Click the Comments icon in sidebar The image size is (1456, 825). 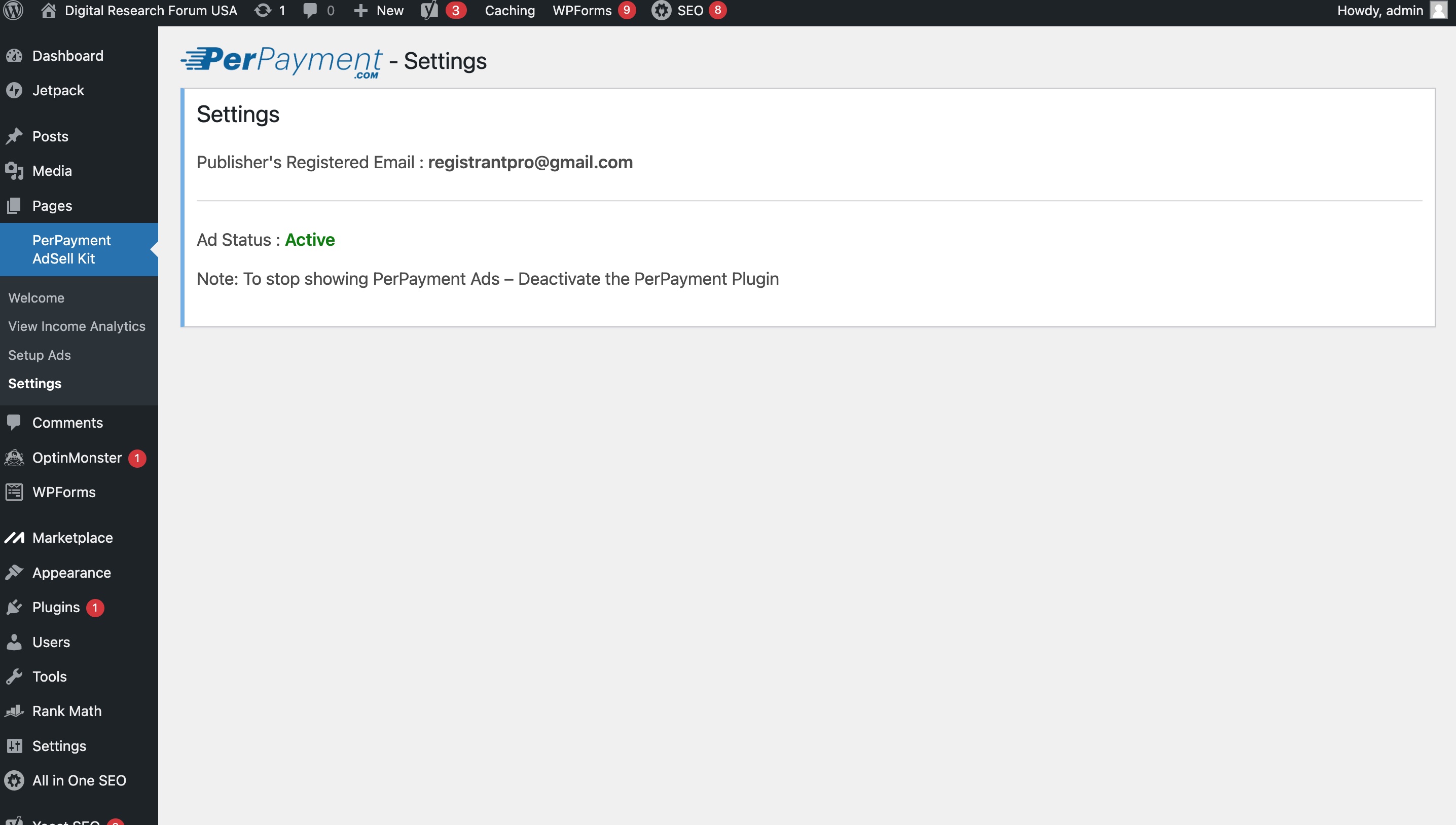(14, 422)
